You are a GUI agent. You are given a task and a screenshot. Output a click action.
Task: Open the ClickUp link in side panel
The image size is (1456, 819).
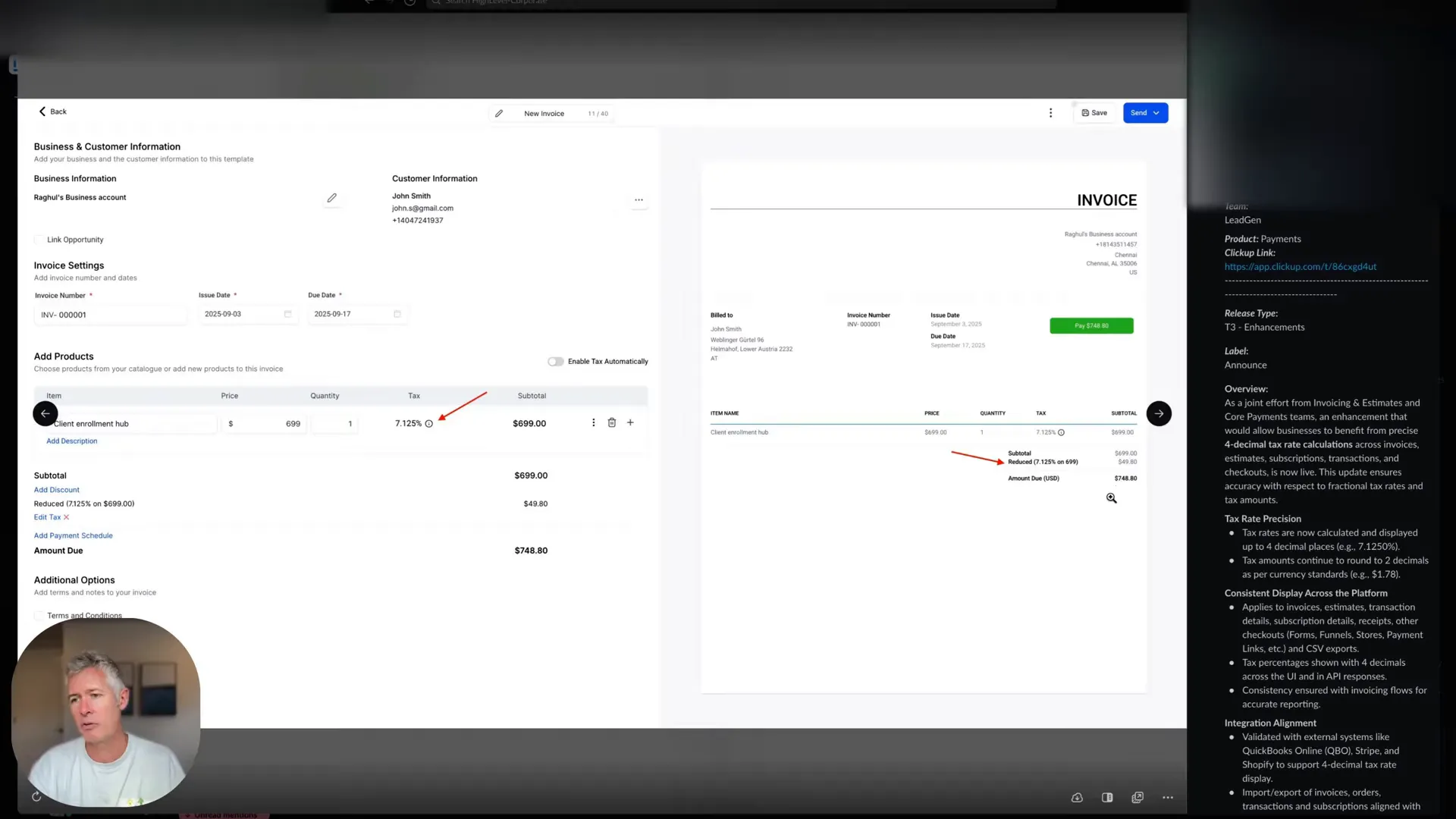[1300, 267]
